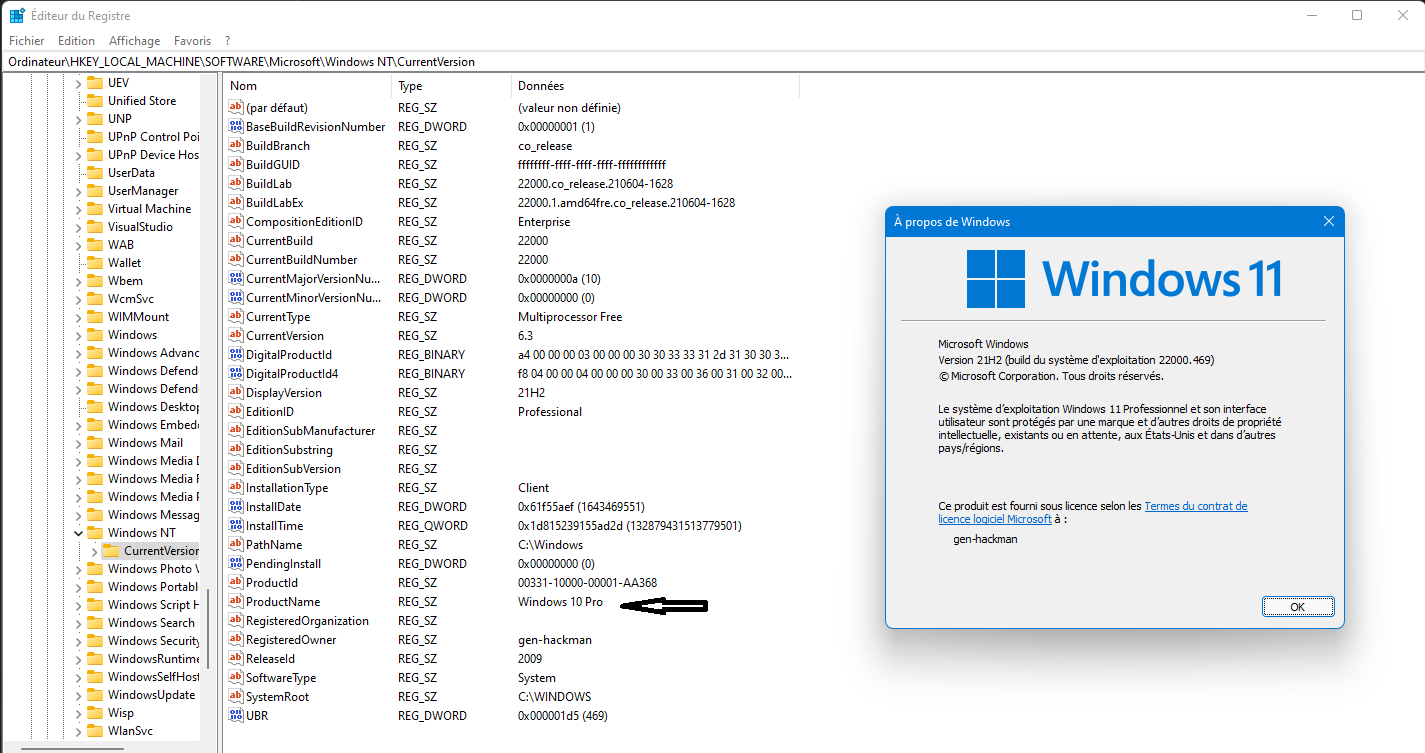Click the icon next to RegisteredOwner
This screenshot has height=753, width=1425.
click(236, 640)
